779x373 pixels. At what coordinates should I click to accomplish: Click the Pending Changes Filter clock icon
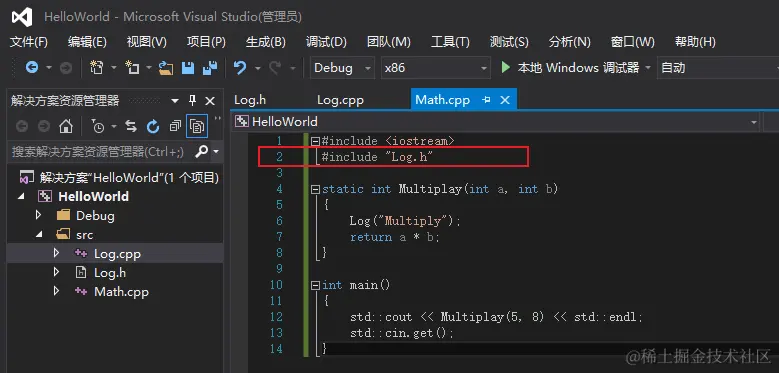click(98, 127)
